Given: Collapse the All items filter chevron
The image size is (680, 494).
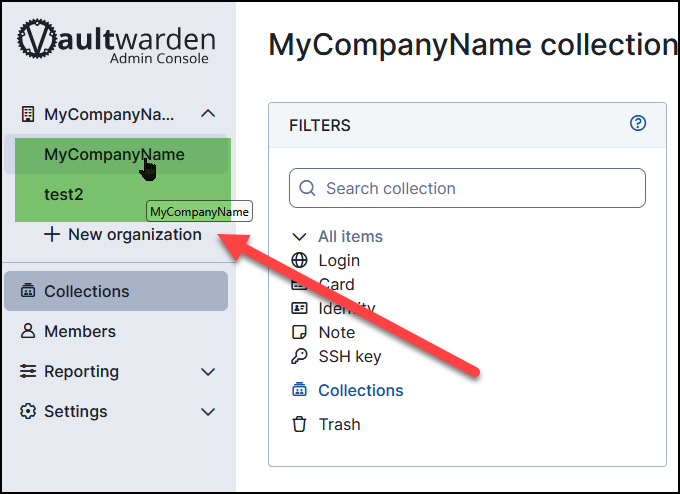Looking at the screenshot, I should [299, 237].
